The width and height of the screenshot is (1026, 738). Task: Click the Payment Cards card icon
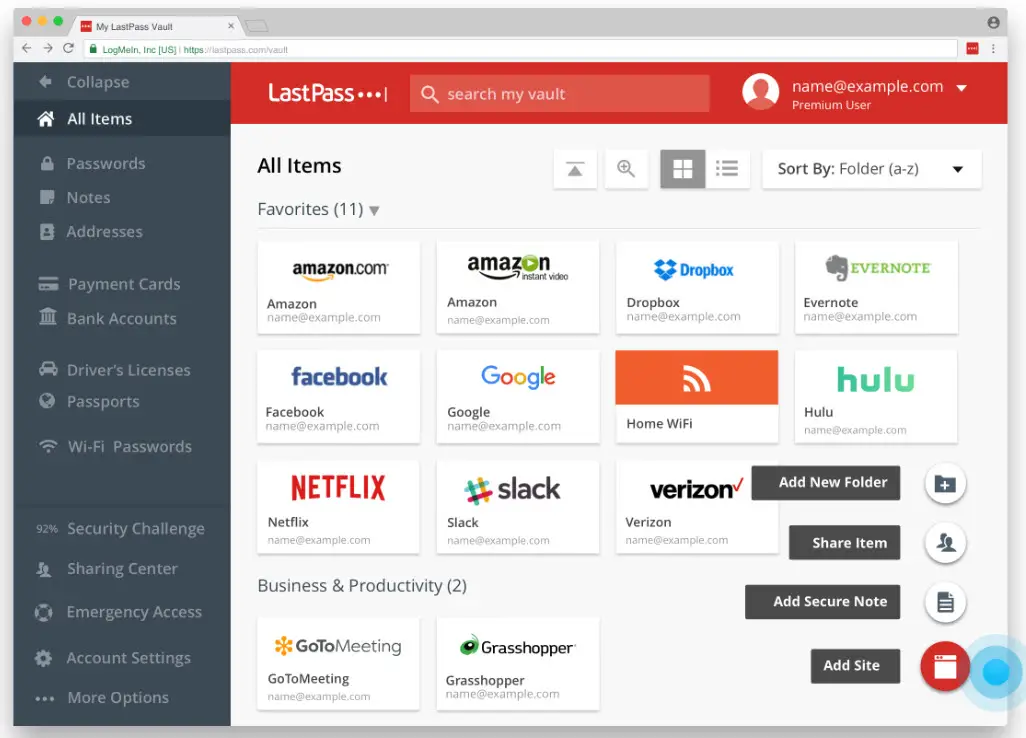pos(48,284)
